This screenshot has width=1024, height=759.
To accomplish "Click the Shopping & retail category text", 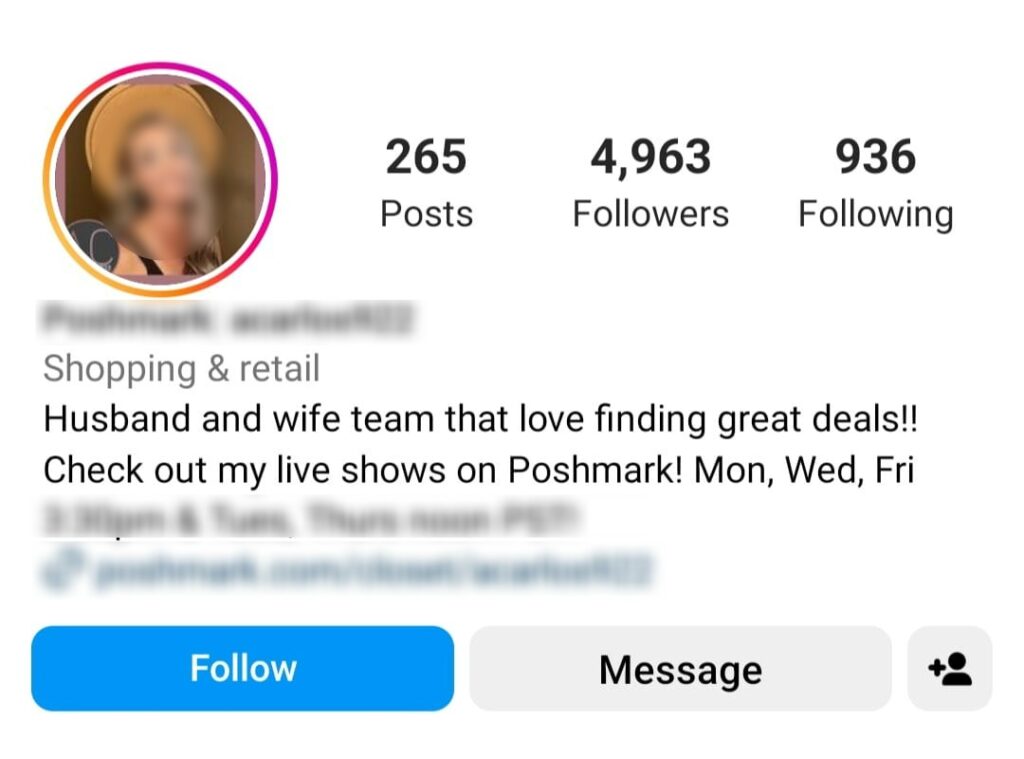I will tap(182, 368).
